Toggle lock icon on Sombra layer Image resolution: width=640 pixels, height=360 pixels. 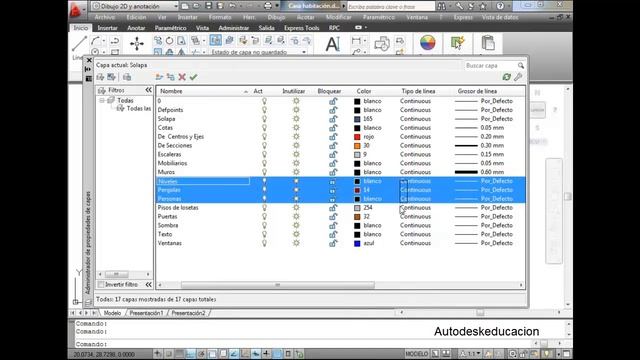tap(333, 225)
